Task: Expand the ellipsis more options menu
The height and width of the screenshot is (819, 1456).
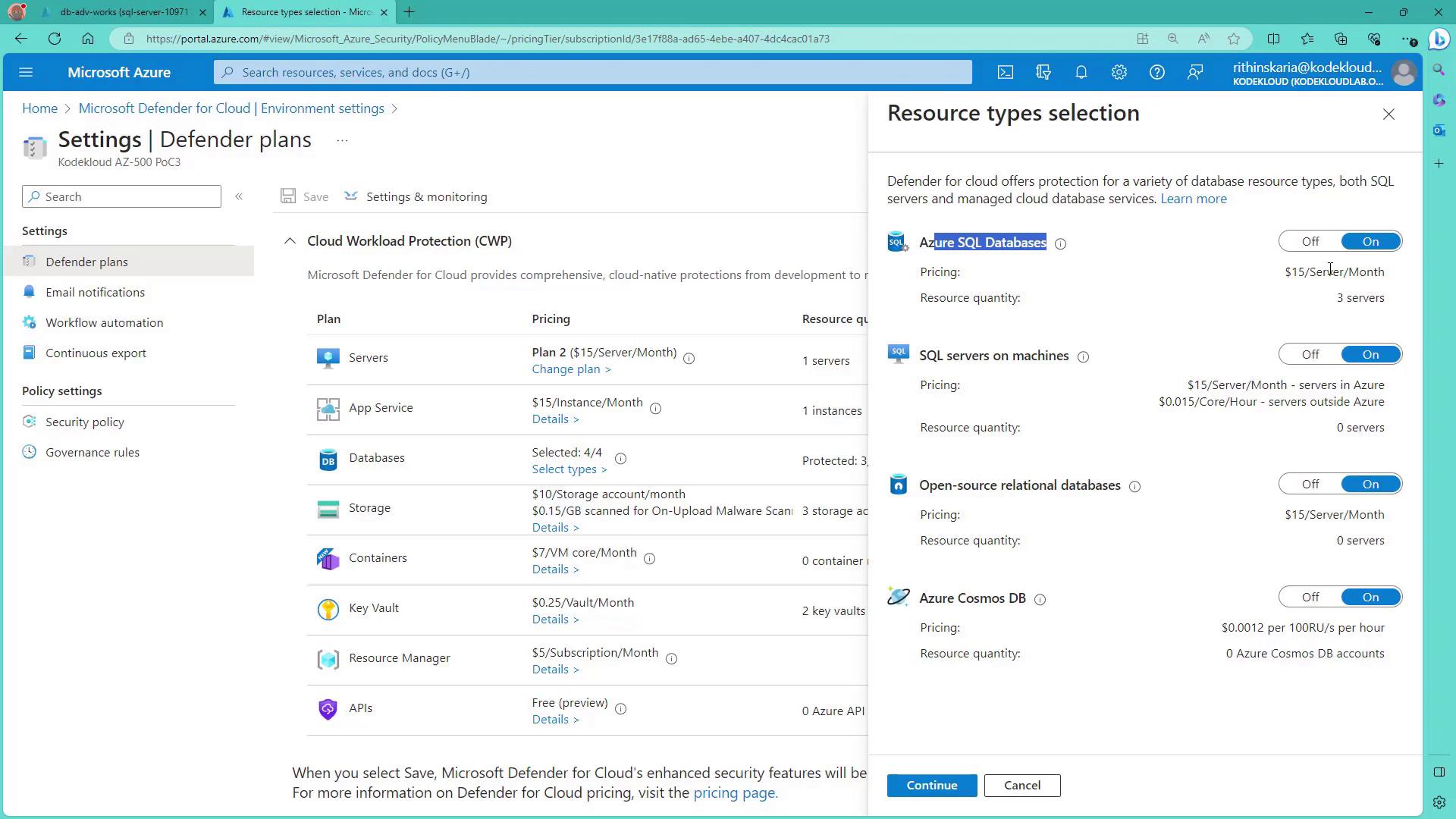Action: (342, 140)
